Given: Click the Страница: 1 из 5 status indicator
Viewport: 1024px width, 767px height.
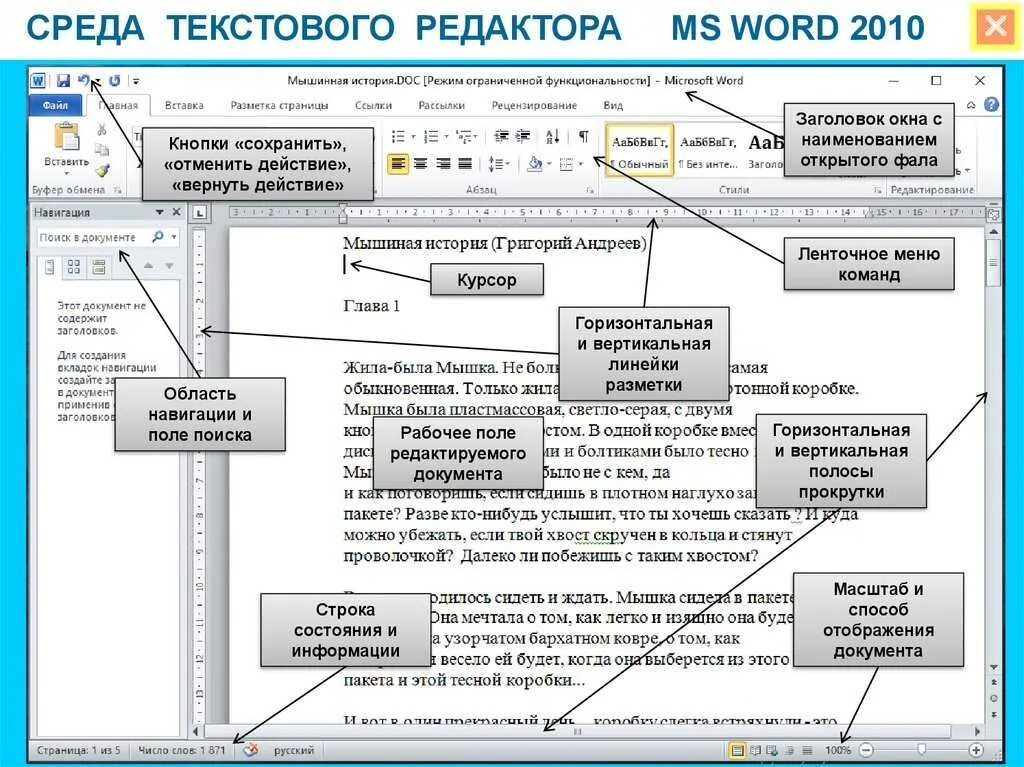Looking at the screenshot, I should (78, 750).
